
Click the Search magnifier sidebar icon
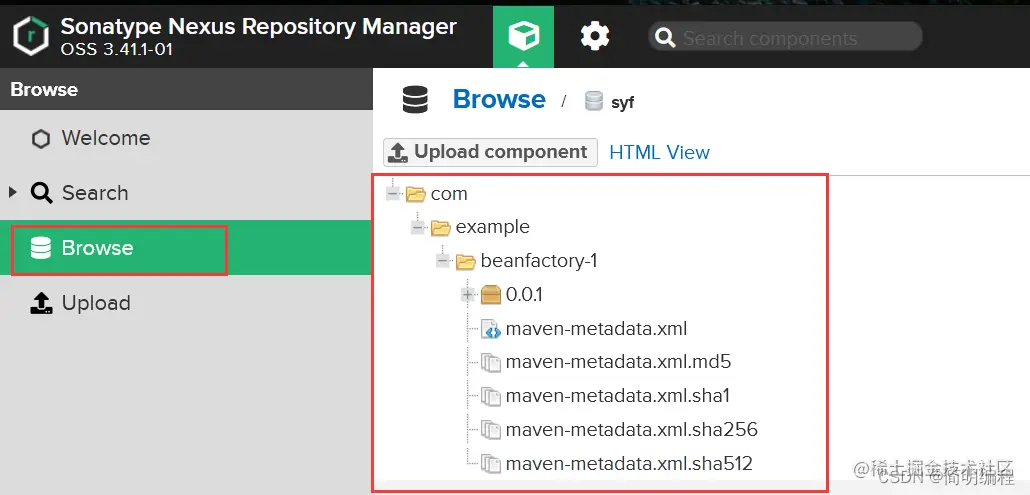tap(41, 193)
